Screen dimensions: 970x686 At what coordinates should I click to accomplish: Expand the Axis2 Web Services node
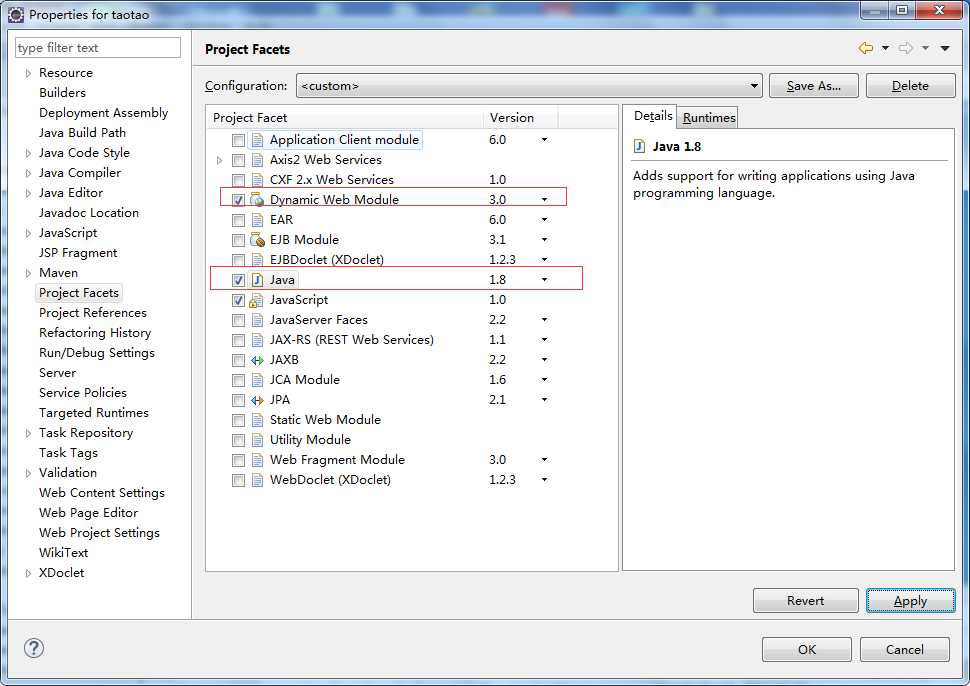pos(220,160)
